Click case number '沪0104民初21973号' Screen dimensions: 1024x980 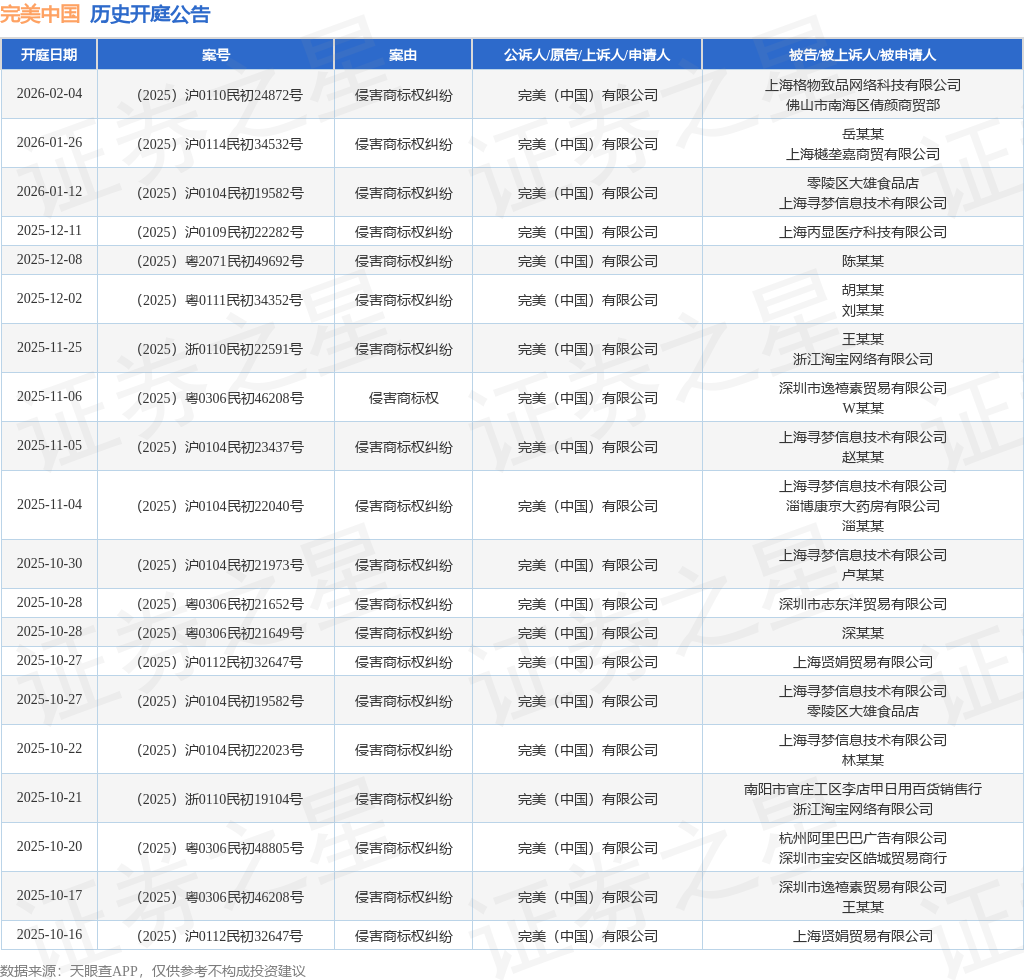pyautogui.click(x=244, y=565)
